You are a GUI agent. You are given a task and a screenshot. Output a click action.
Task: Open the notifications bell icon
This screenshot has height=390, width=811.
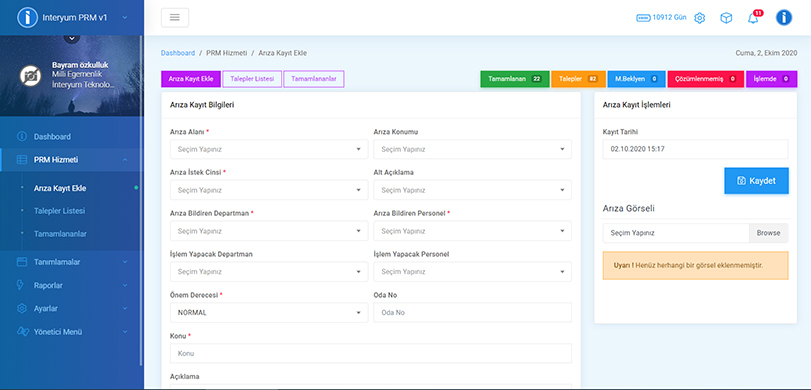tap(753, 18)
